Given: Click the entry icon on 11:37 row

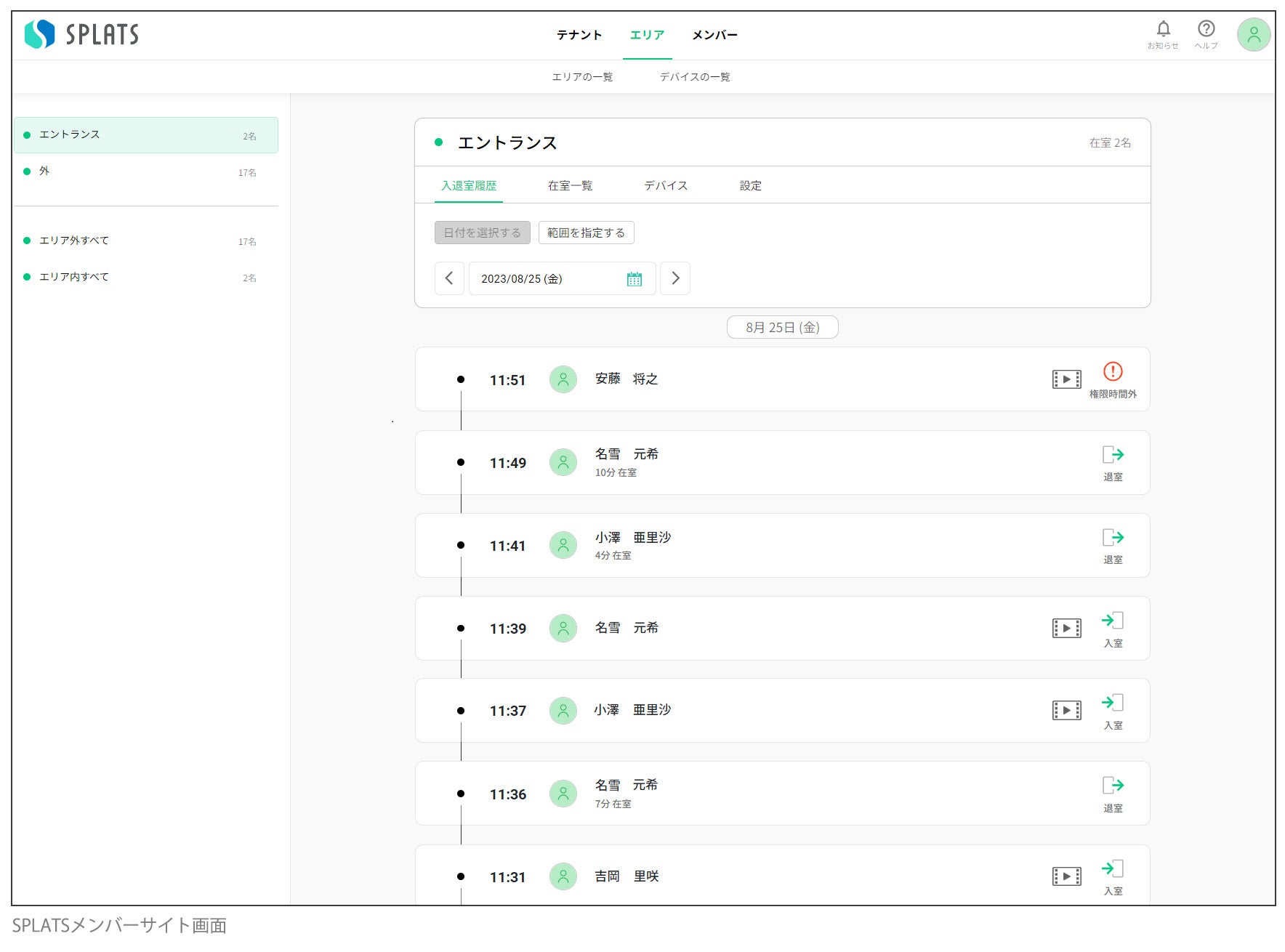Looking at the screenshot, I should pos(1113,703).
